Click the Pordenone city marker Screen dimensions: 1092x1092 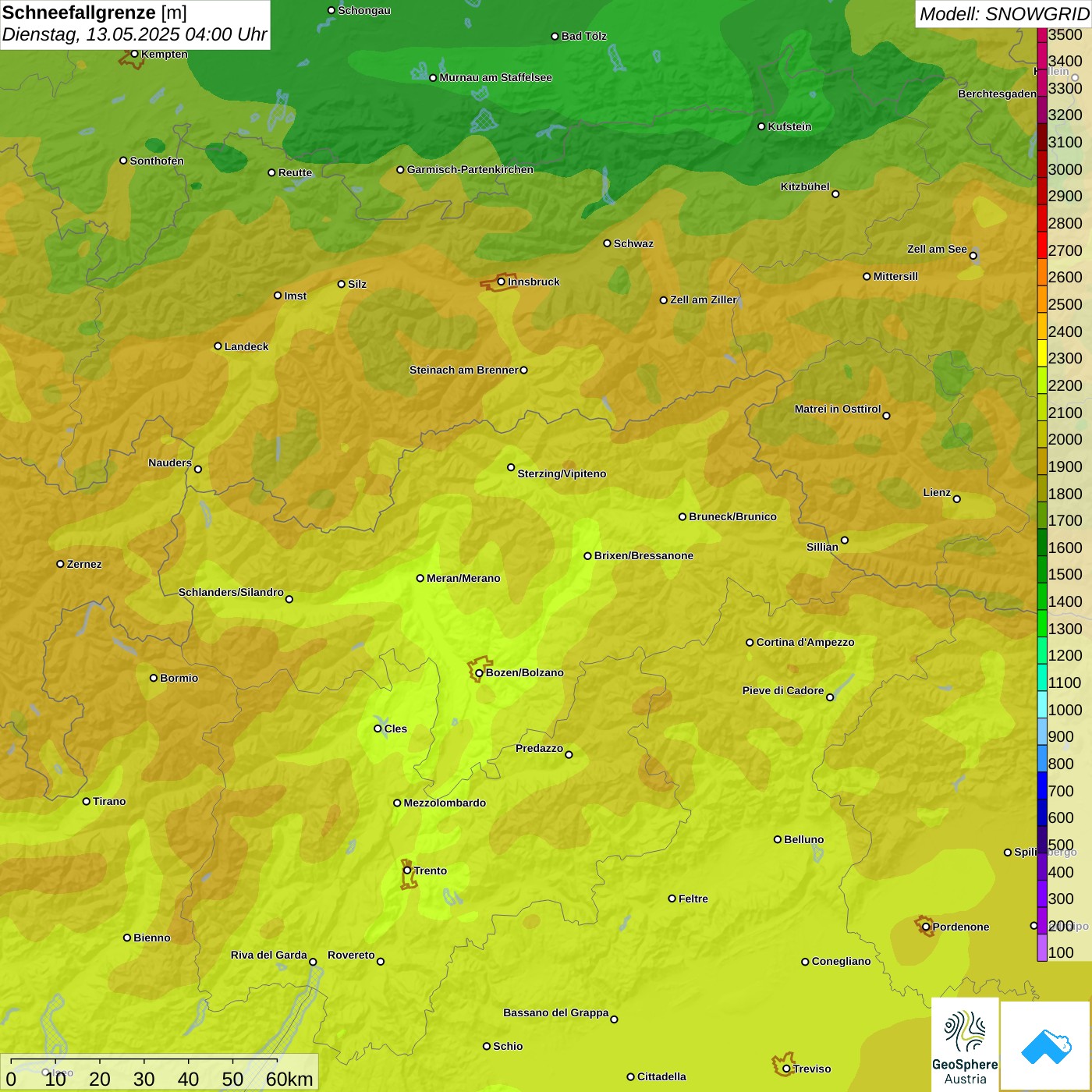click(x=926, y=927)
